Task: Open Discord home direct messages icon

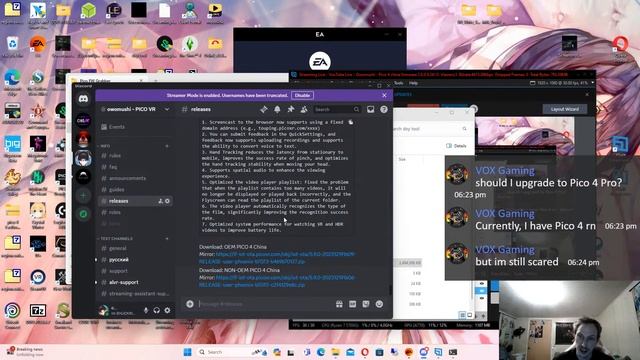Action: [83, 99]
